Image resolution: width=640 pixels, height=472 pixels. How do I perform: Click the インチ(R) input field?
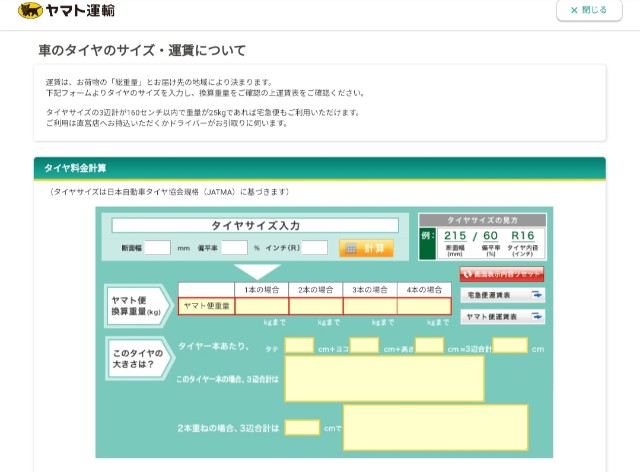[x=314, y=247]
